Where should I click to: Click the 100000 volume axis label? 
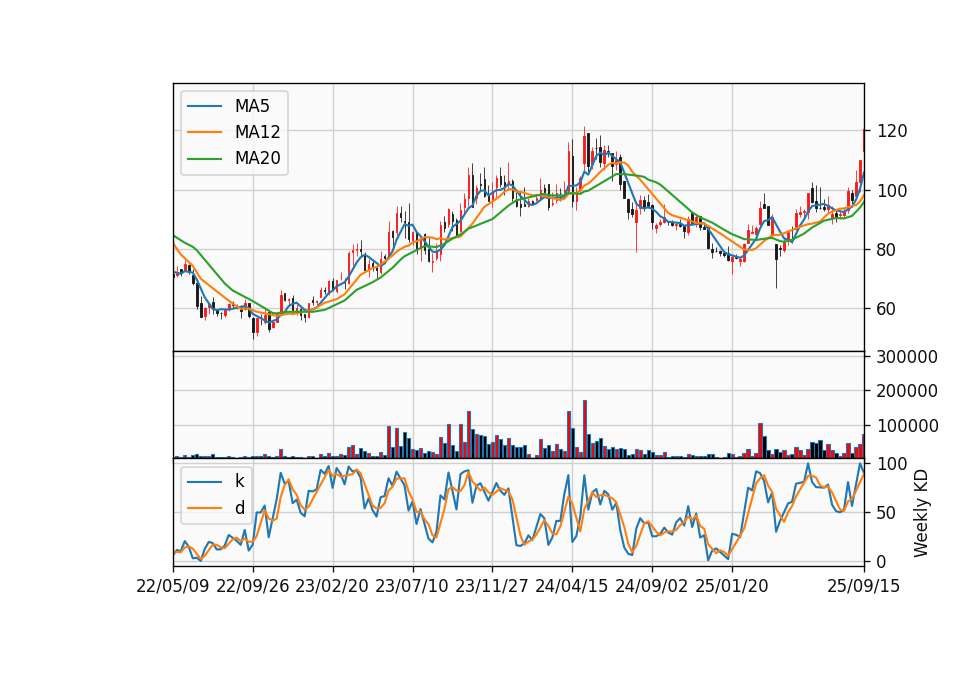907,426
